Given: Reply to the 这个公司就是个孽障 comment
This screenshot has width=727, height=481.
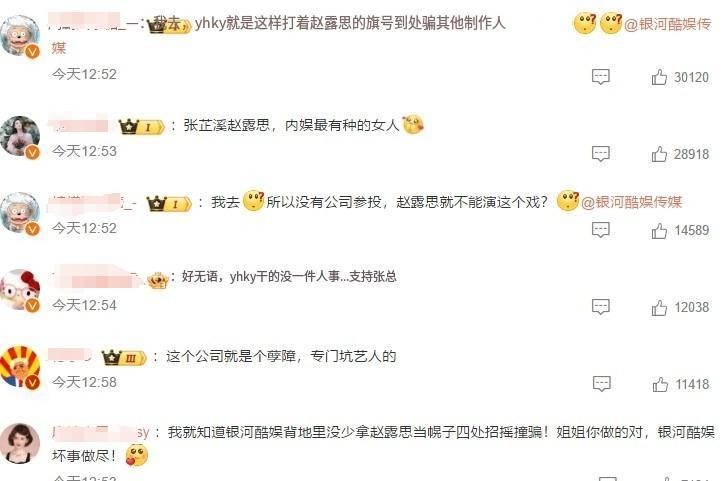Looking at the screenshot, I should click(601, 384).
